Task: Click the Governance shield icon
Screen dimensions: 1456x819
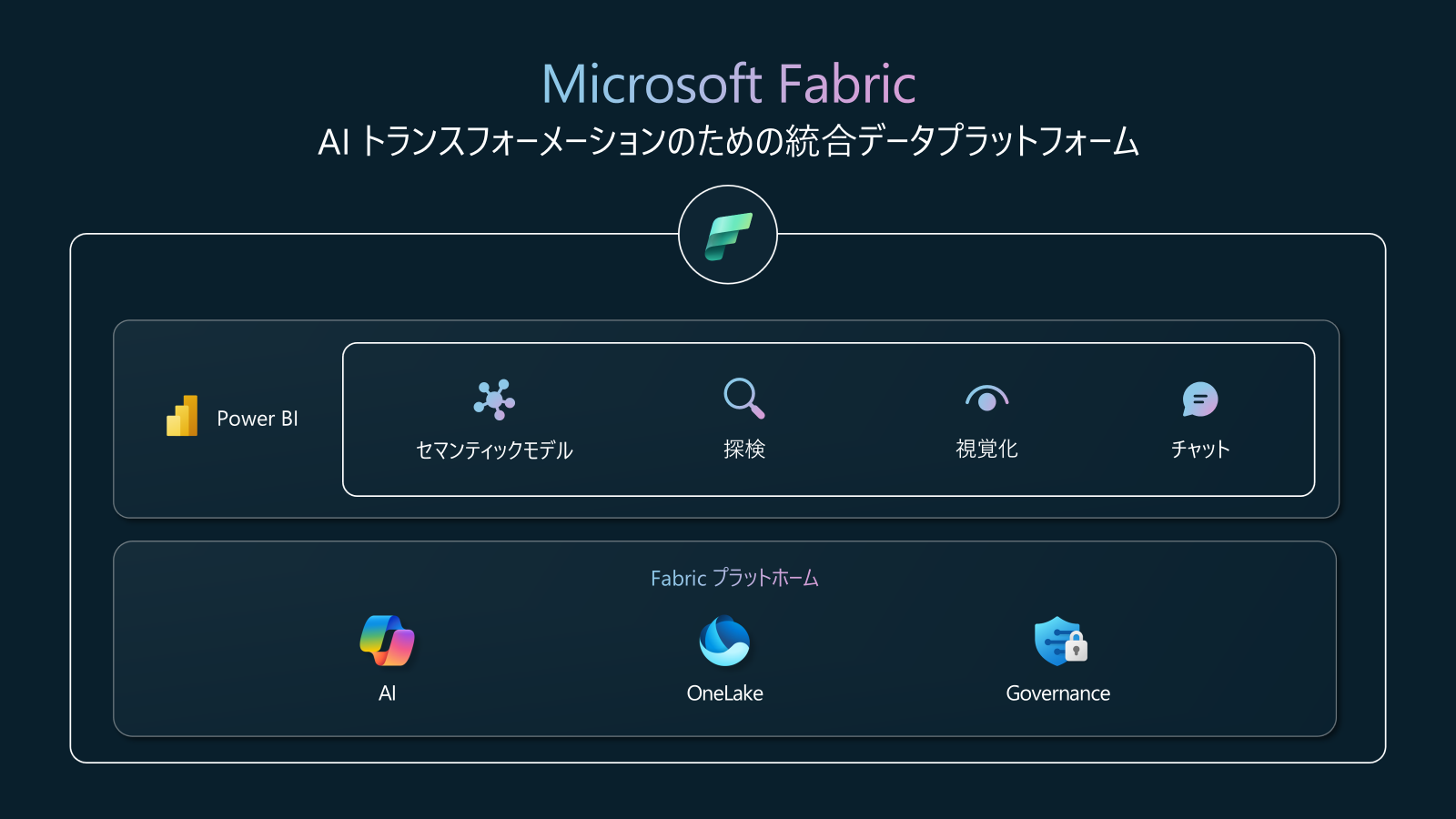Action: [x=1060, y=641]
